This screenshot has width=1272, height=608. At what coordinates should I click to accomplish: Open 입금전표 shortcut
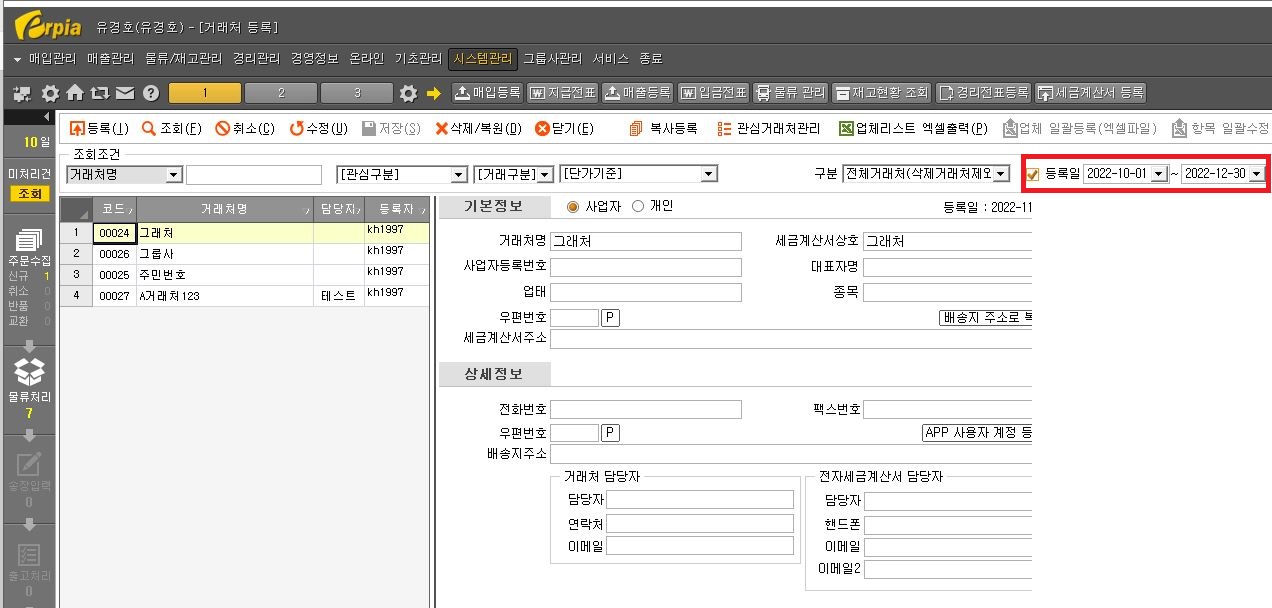click(713, 93)
